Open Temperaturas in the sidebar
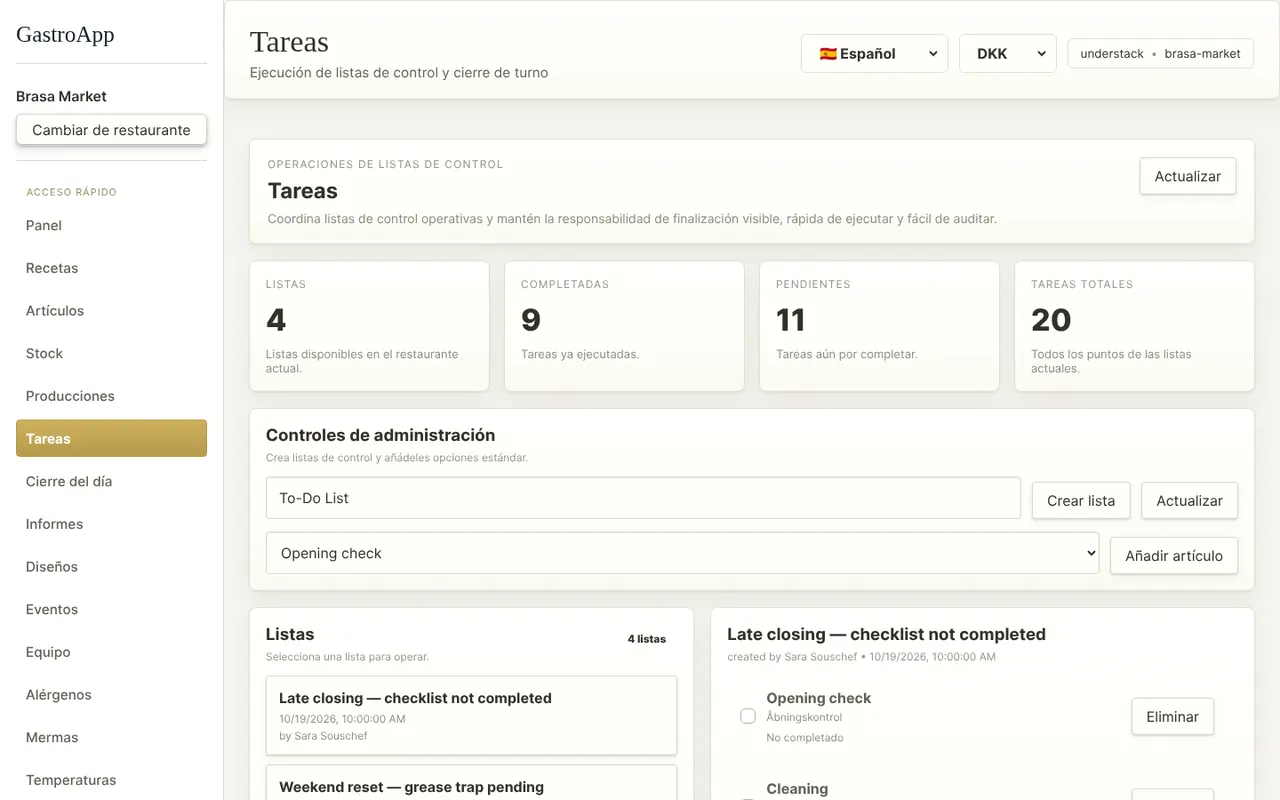 pyautogui.click(x=111, y=780)
